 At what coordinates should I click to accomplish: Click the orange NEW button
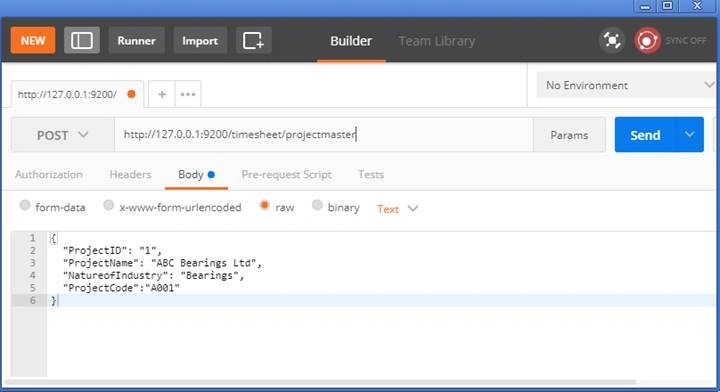tap(33, 40)
